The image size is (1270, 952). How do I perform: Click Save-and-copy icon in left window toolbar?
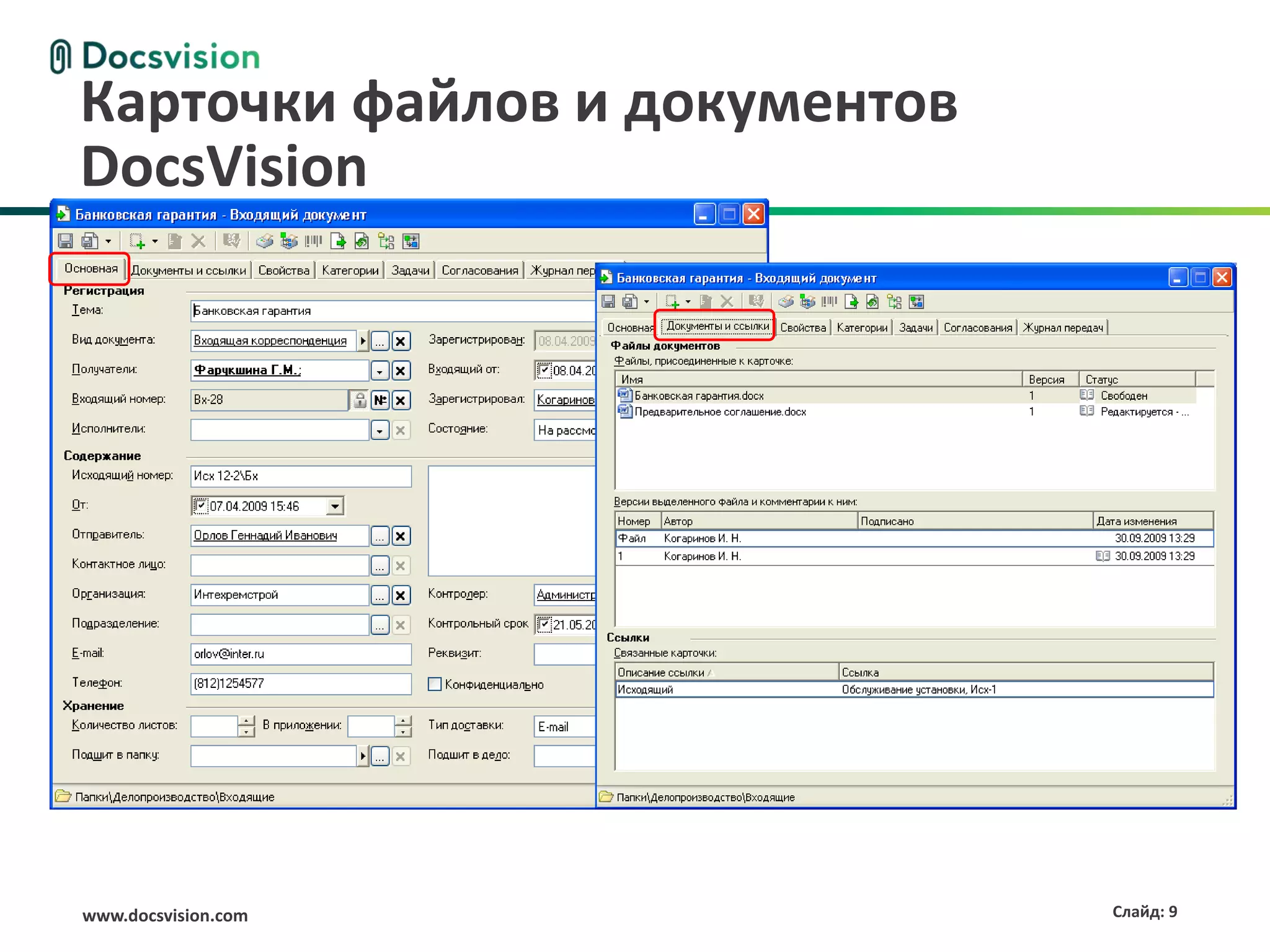(90, 240)
